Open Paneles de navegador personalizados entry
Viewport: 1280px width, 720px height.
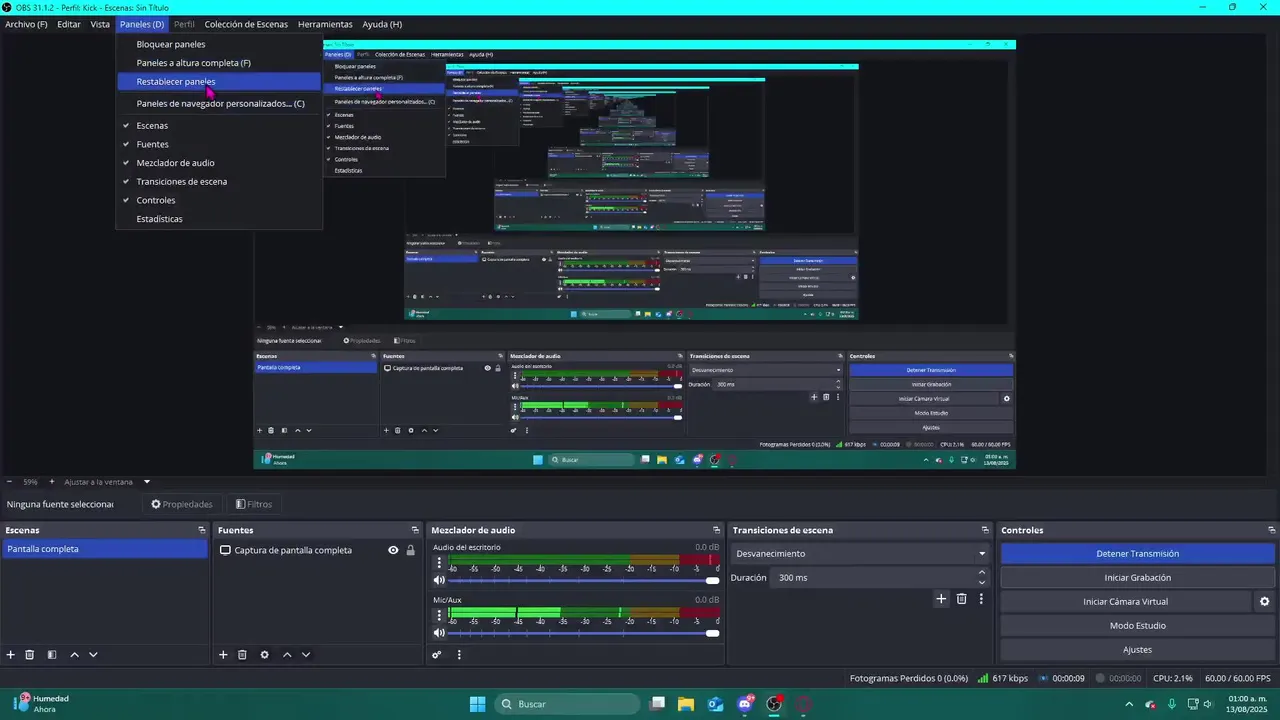(219, 104)
